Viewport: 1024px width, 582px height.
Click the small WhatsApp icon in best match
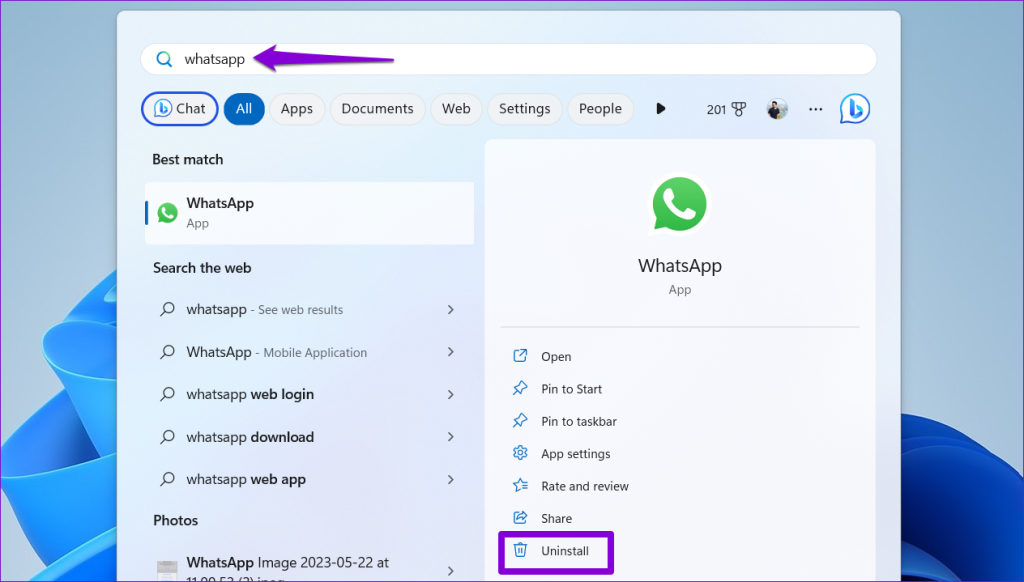click(x=167, y=213)
